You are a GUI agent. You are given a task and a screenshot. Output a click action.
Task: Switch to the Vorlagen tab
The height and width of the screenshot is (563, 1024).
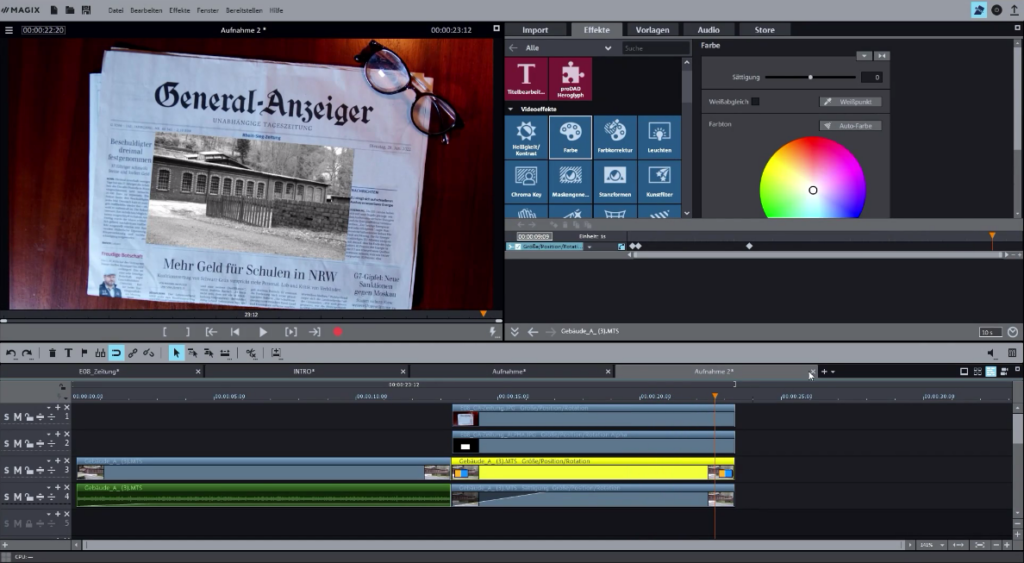(652, 30)
